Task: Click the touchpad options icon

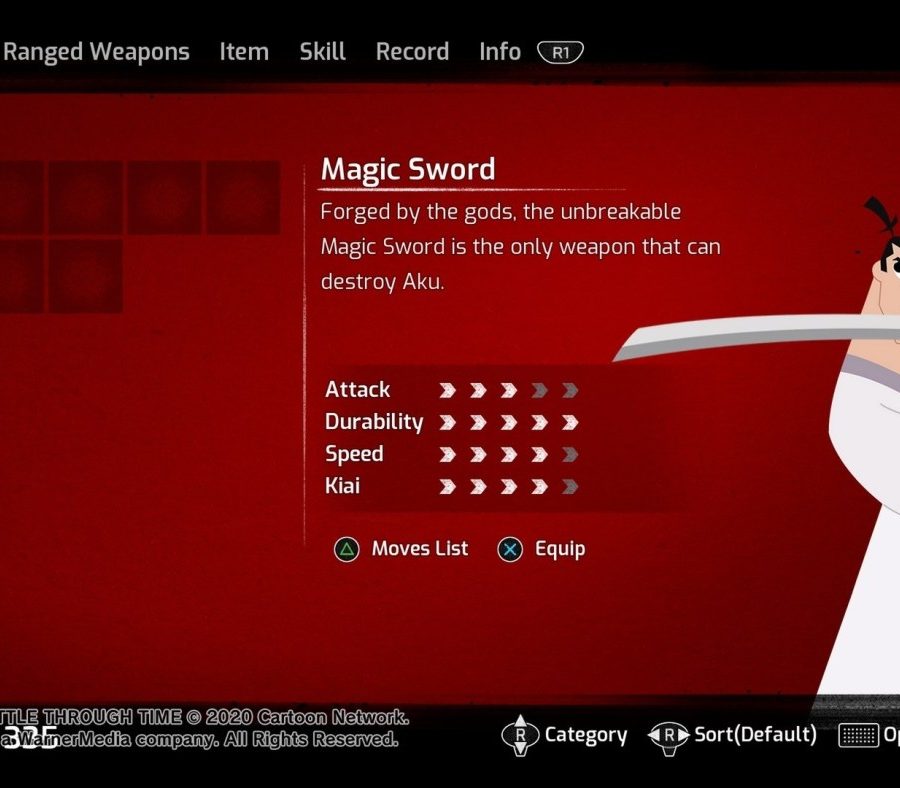Action: click(859, 735)
